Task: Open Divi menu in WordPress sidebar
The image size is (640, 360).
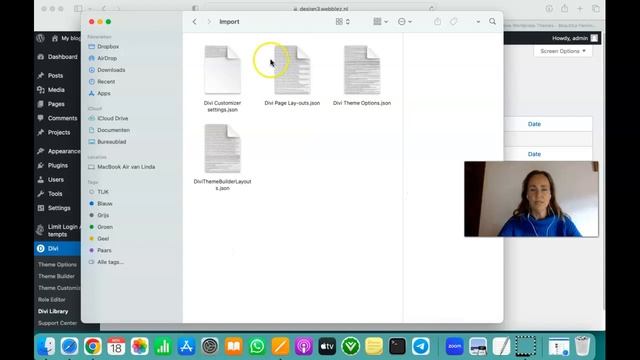Action: coord(58,249)
